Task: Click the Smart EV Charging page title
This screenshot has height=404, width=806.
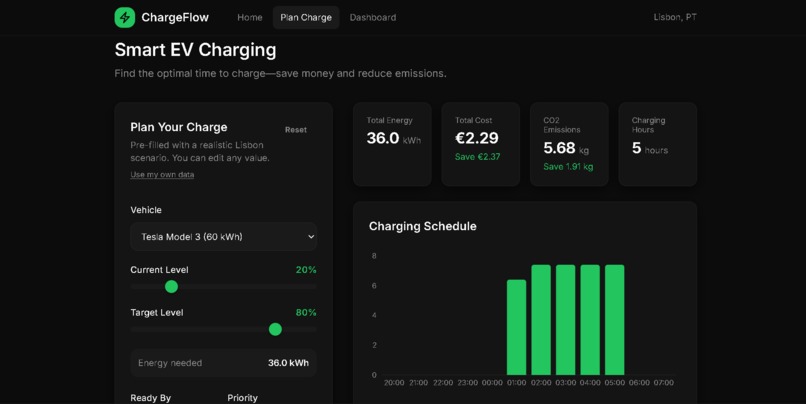Action: coord(195,50)
